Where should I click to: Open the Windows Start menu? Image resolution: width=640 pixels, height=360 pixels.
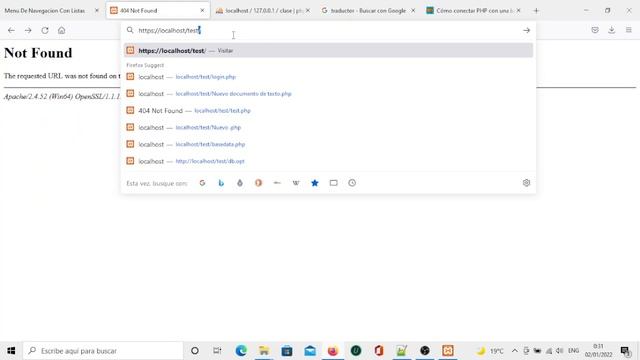tap(11, 351)
